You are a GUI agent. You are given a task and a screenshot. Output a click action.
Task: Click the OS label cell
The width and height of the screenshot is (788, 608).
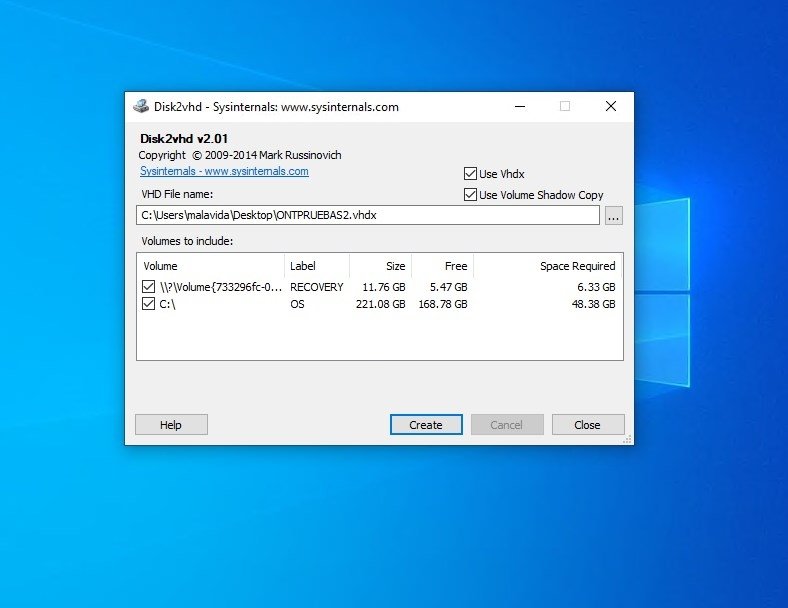pyautogui.click(x=297, y=304)
